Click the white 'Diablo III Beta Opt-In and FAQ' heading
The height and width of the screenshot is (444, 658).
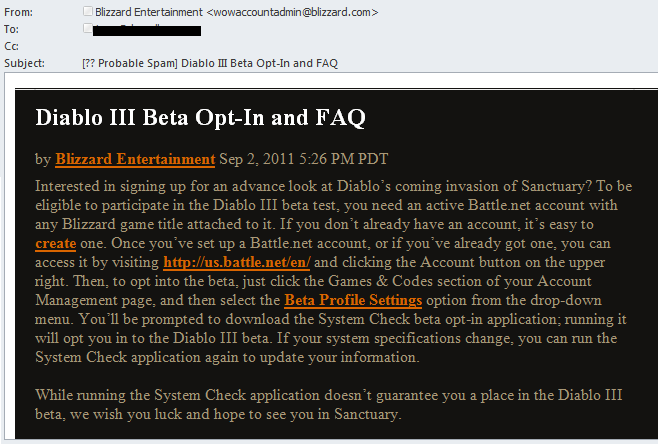(201, 118)
